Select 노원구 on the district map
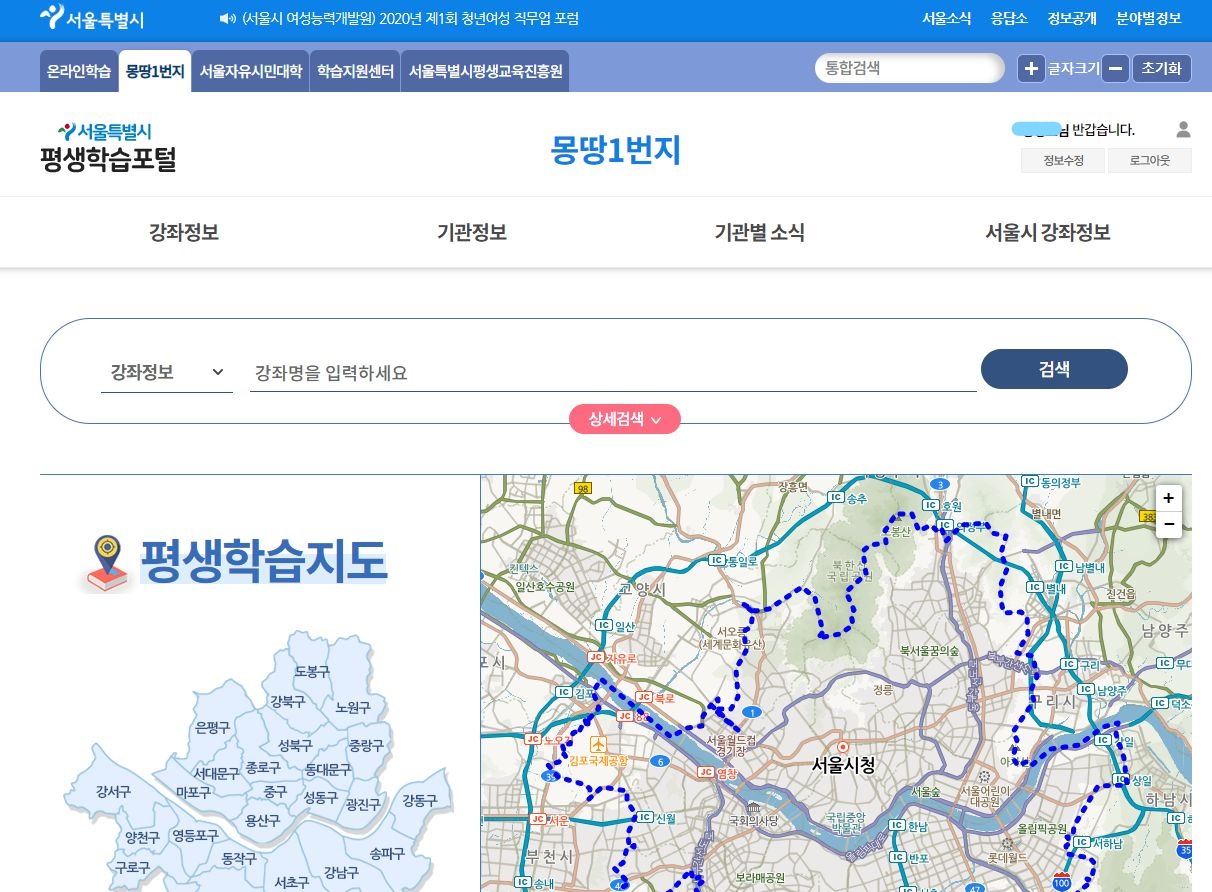This screenshot has height=892, width=1212. coord(353,707)
